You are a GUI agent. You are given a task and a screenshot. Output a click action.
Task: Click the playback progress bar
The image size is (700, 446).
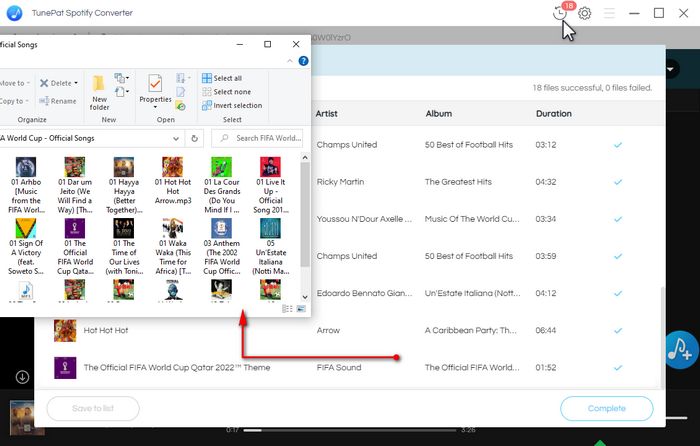[x=350, y=430]
